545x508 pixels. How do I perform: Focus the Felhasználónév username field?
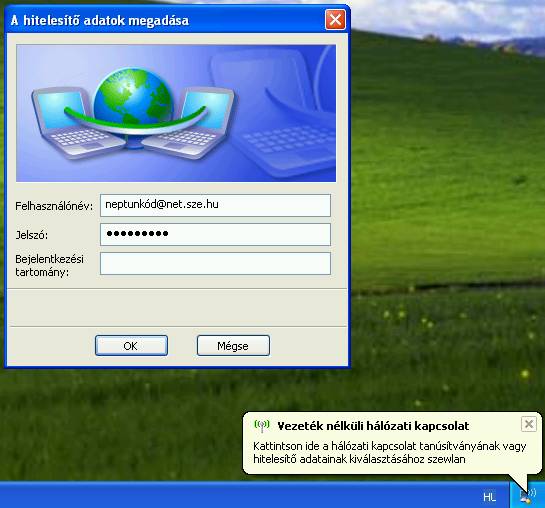tap(215, 205)
